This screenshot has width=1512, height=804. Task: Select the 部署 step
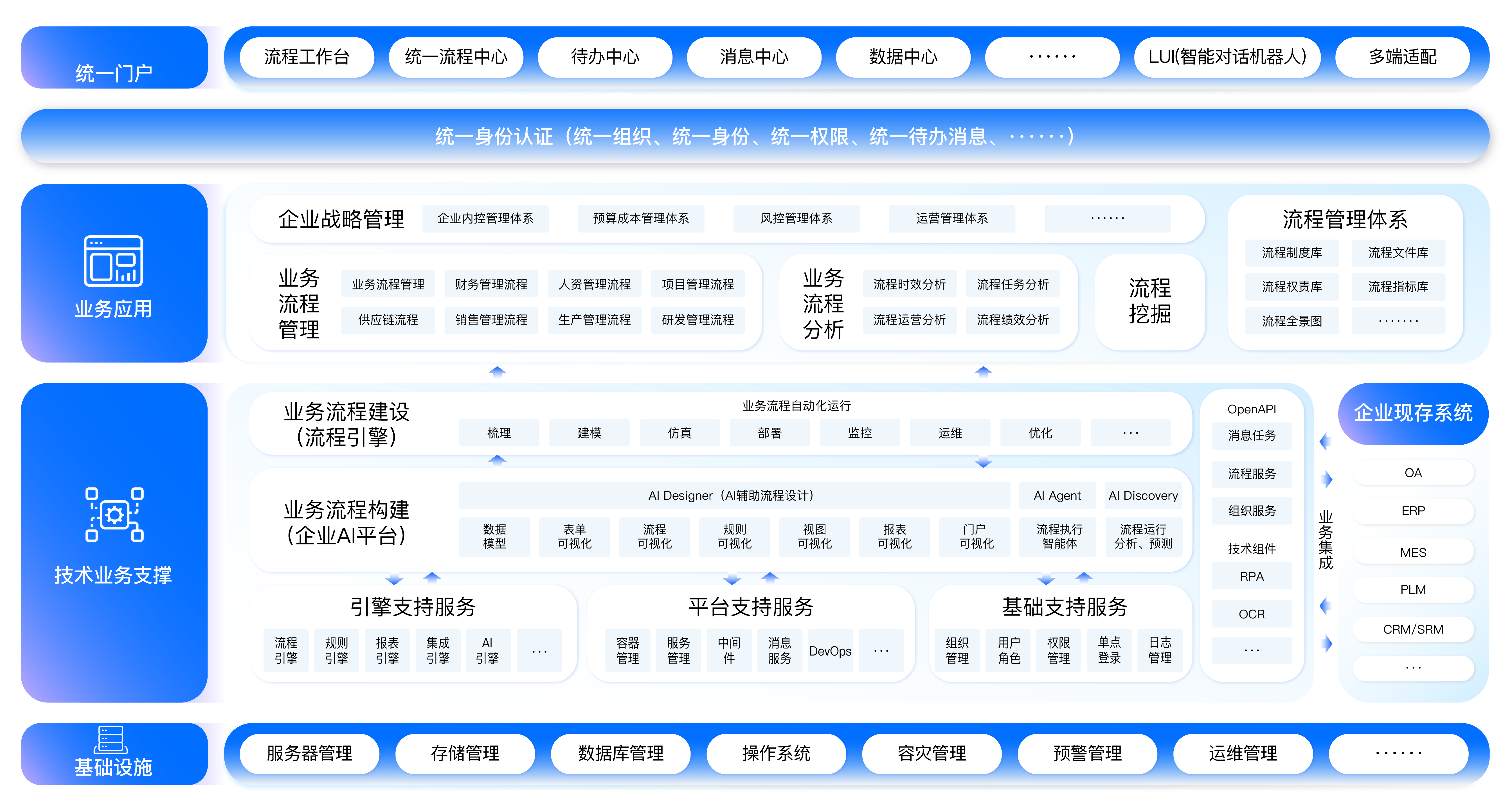769,433
